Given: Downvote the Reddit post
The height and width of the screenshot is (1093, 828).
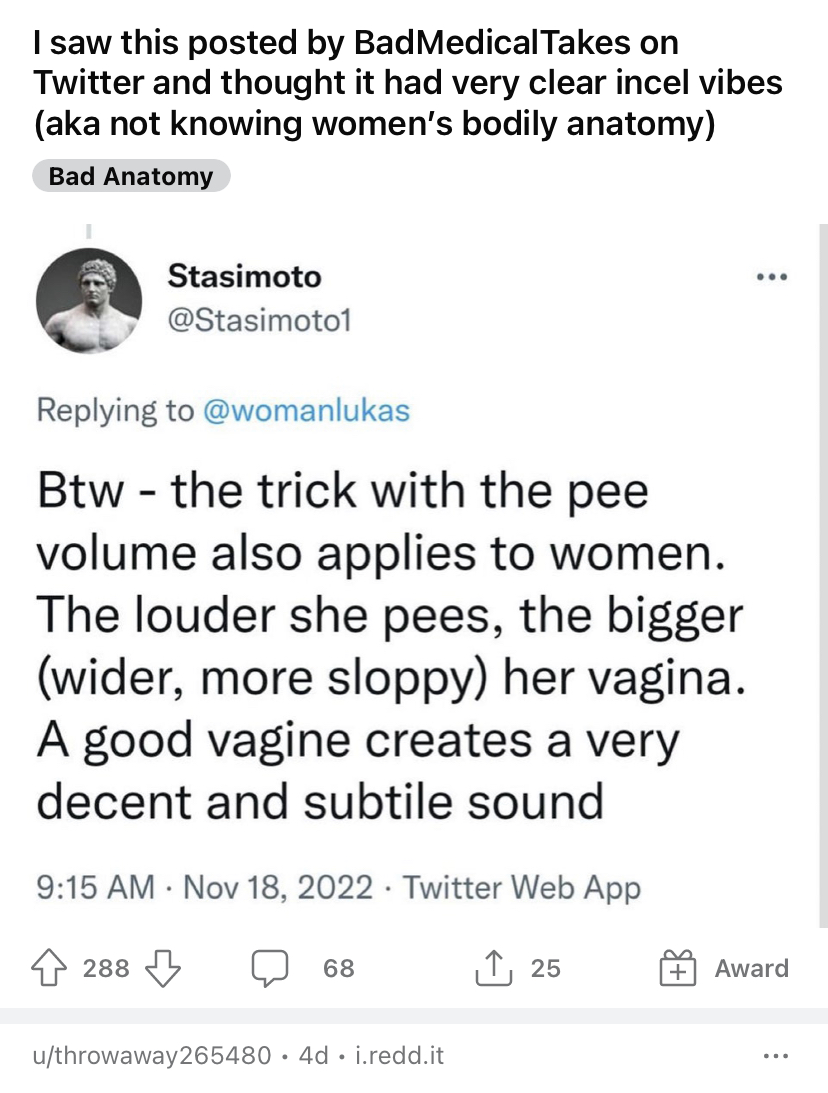Looking at the screenshot, I should 162,968.
